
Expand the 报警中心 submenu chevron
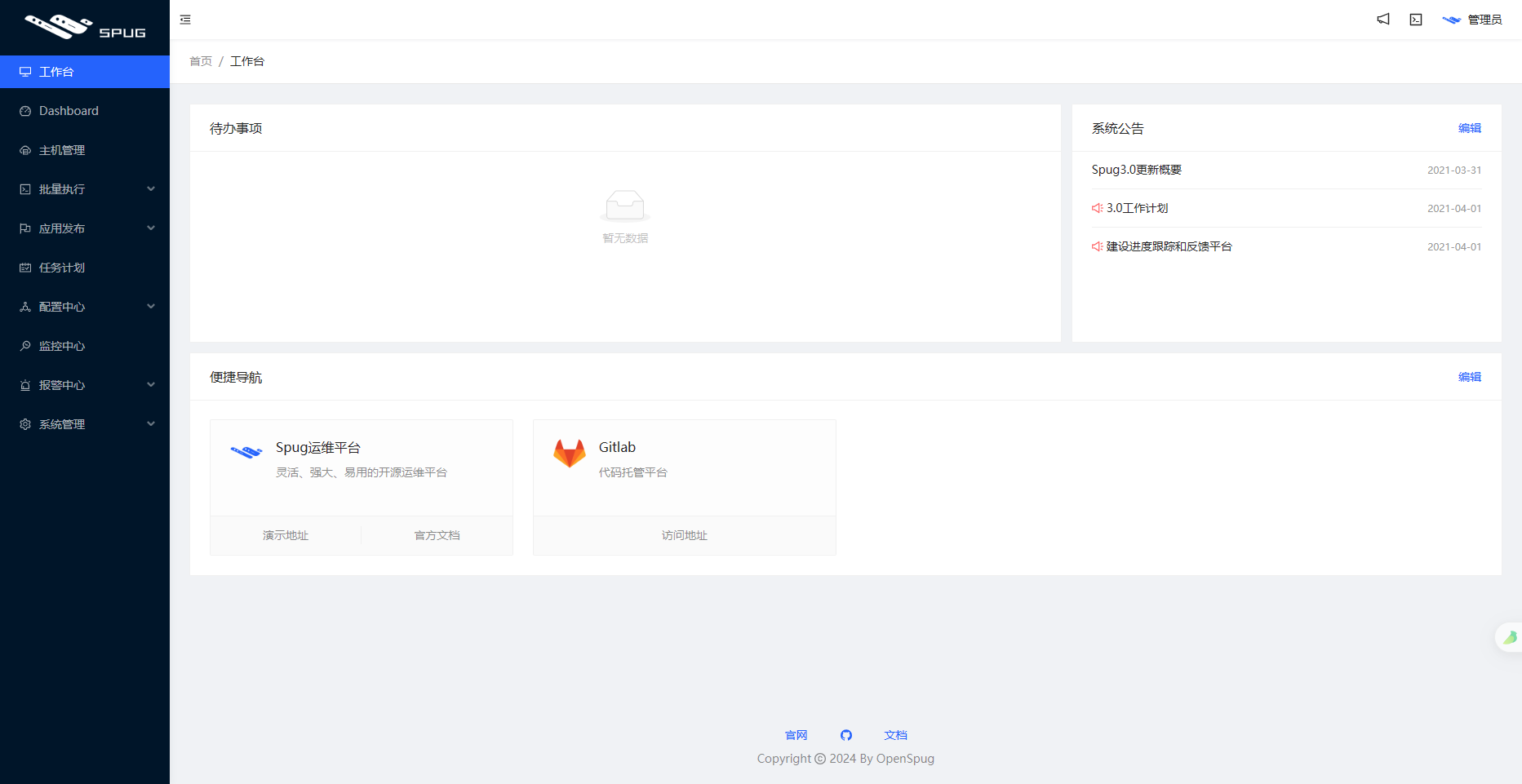pos(151,385)
